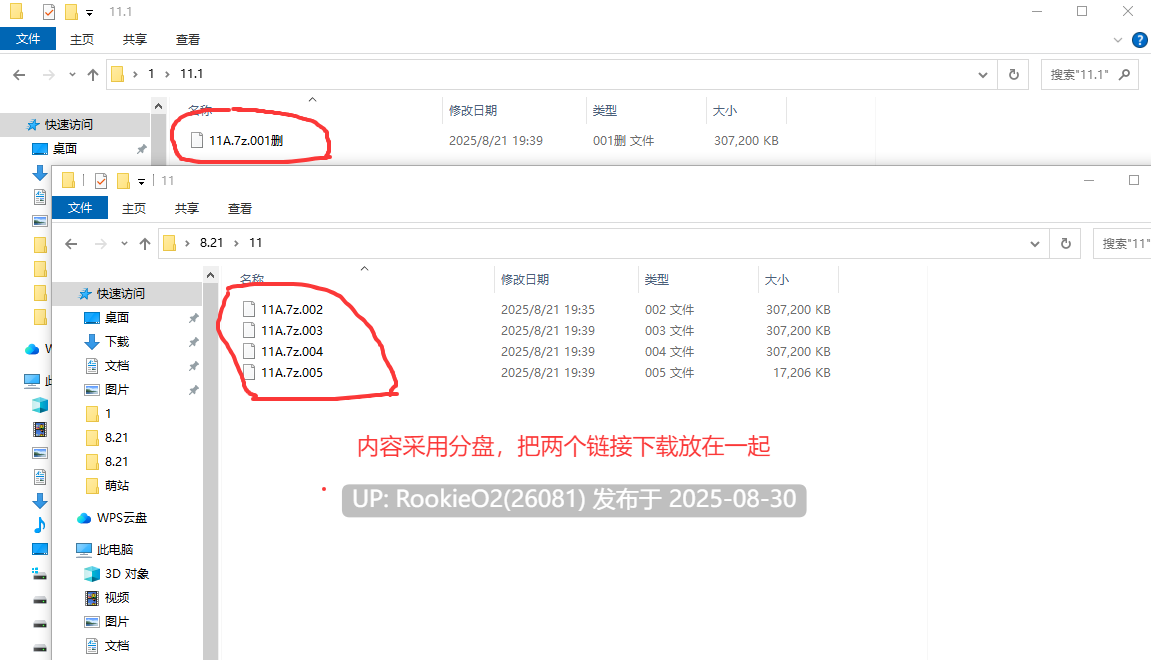
Task: Open 查看 tab in the 11.1 window
Action: pos(187,40)
